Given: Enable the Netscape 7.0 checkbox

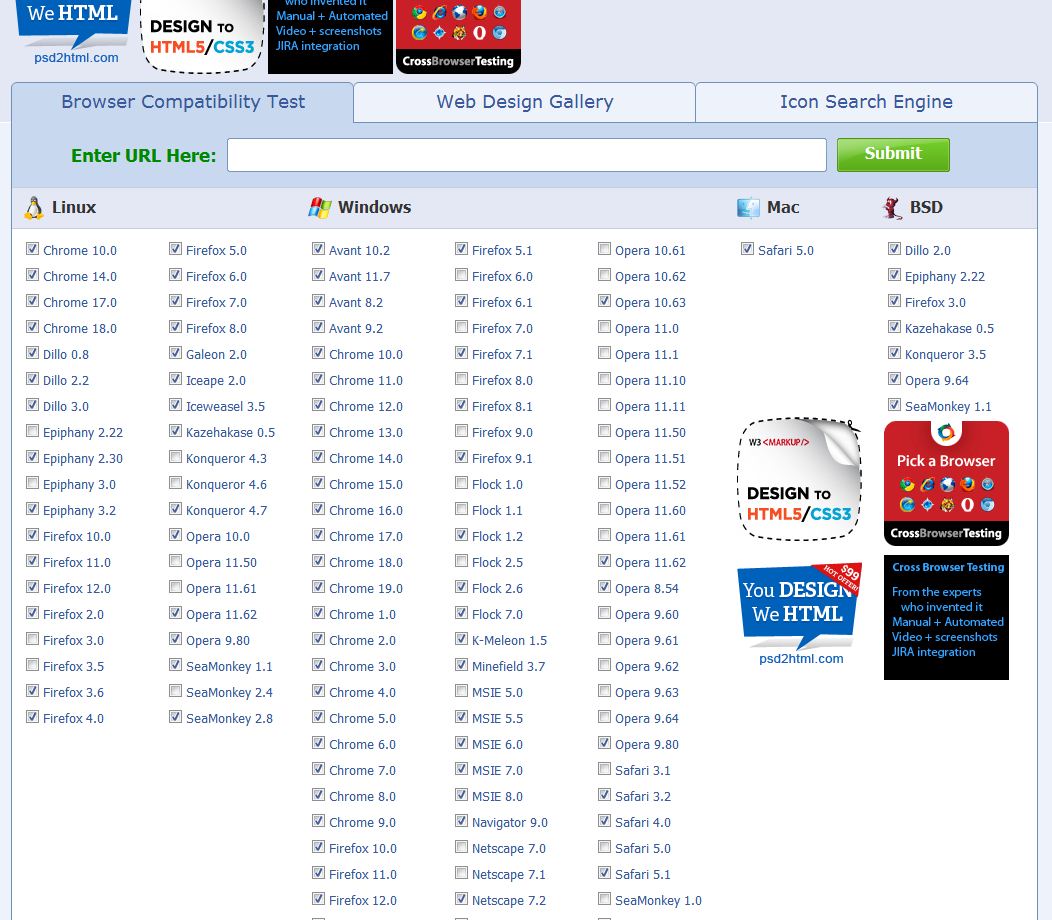Looking at the screenshot, I should coord(461,846).
